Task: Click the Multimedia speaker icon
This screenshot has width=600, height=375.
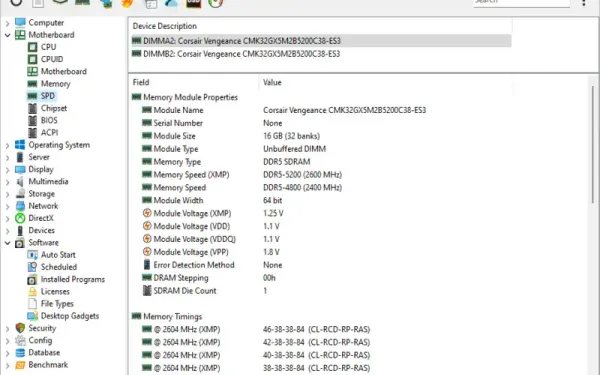Action: 20,181
